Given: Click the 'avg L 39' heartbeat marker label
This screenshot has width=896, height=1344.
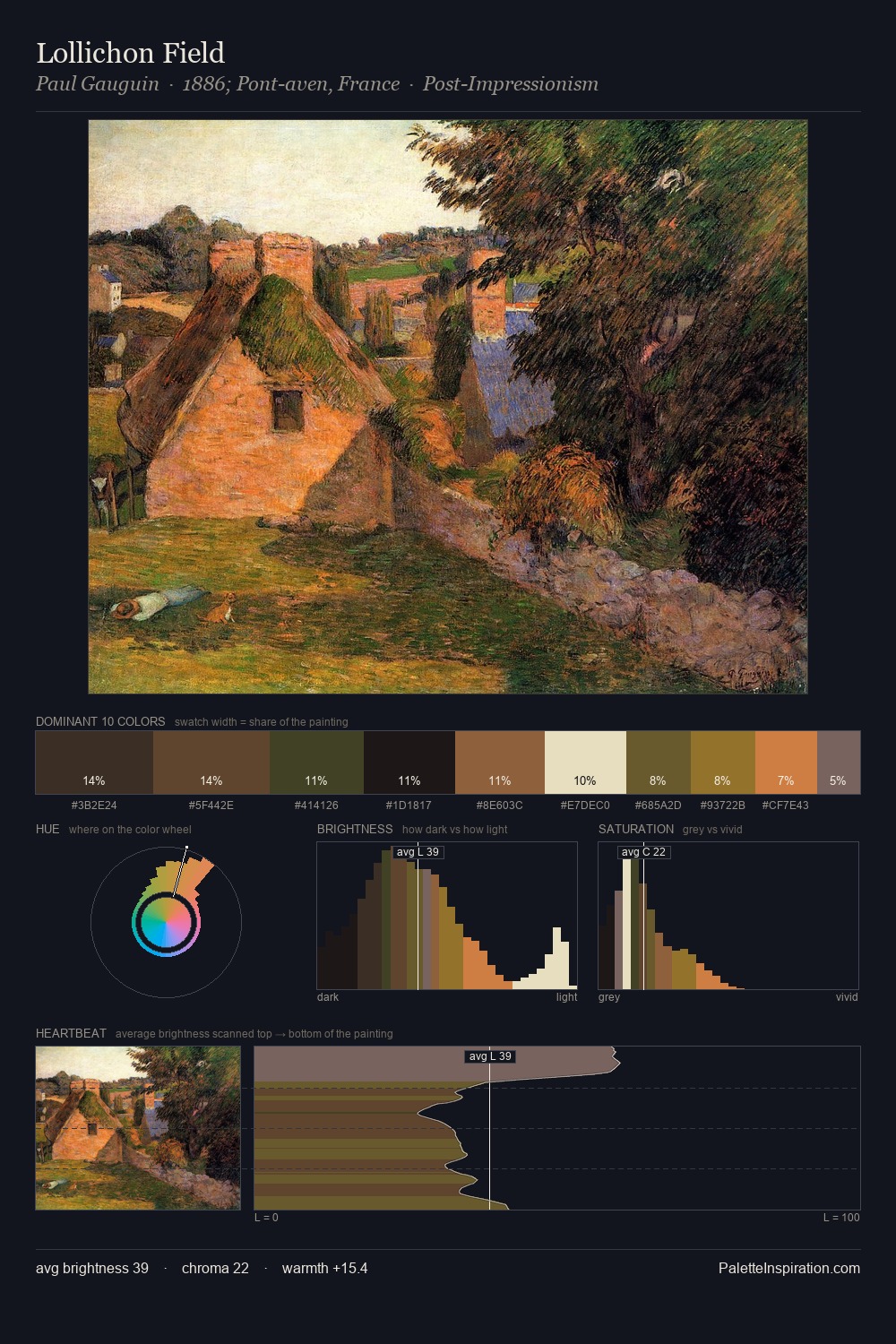Looking at the screenshot, I should (490, 1056).
